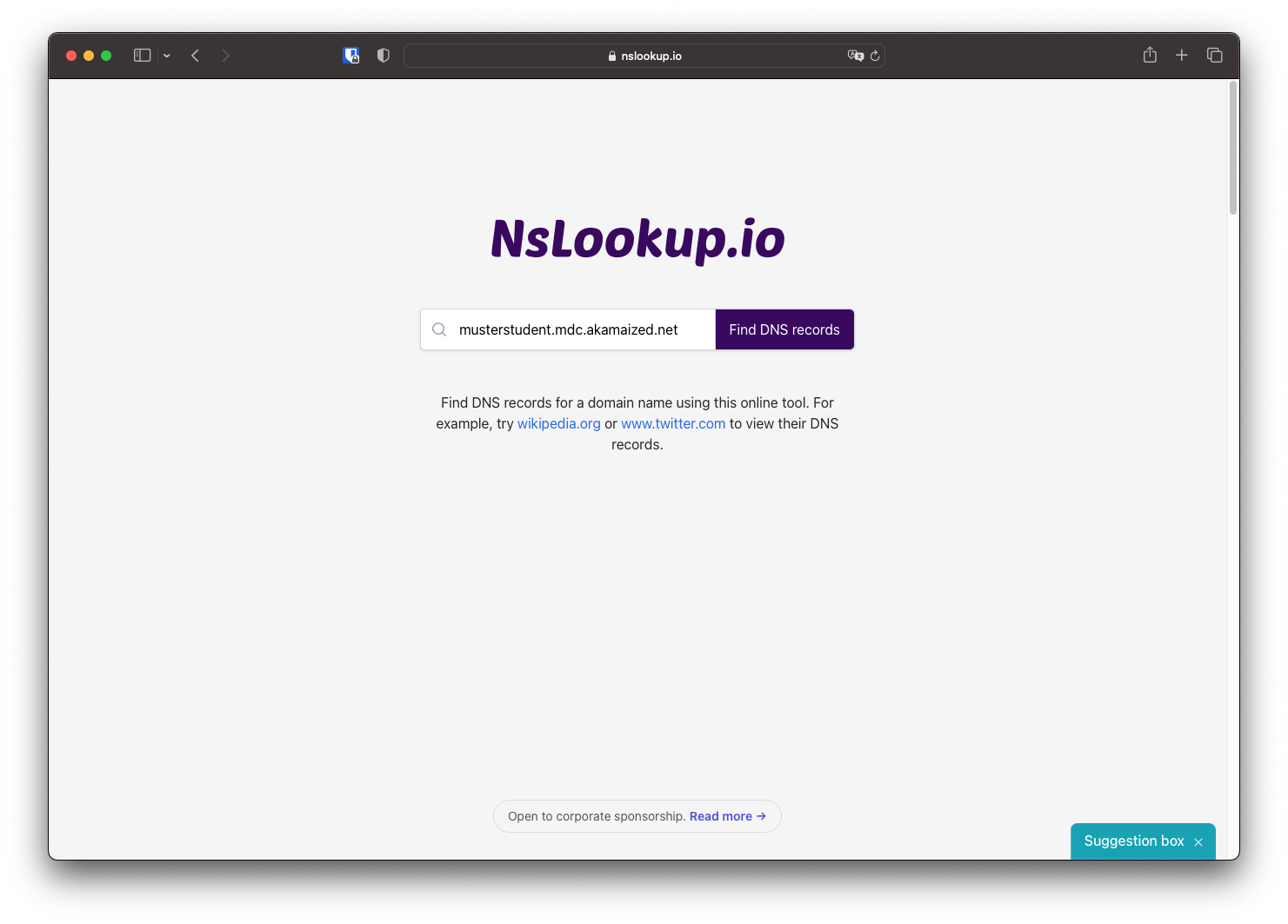Open the Bitwarden extension icon

pos(351,56)
